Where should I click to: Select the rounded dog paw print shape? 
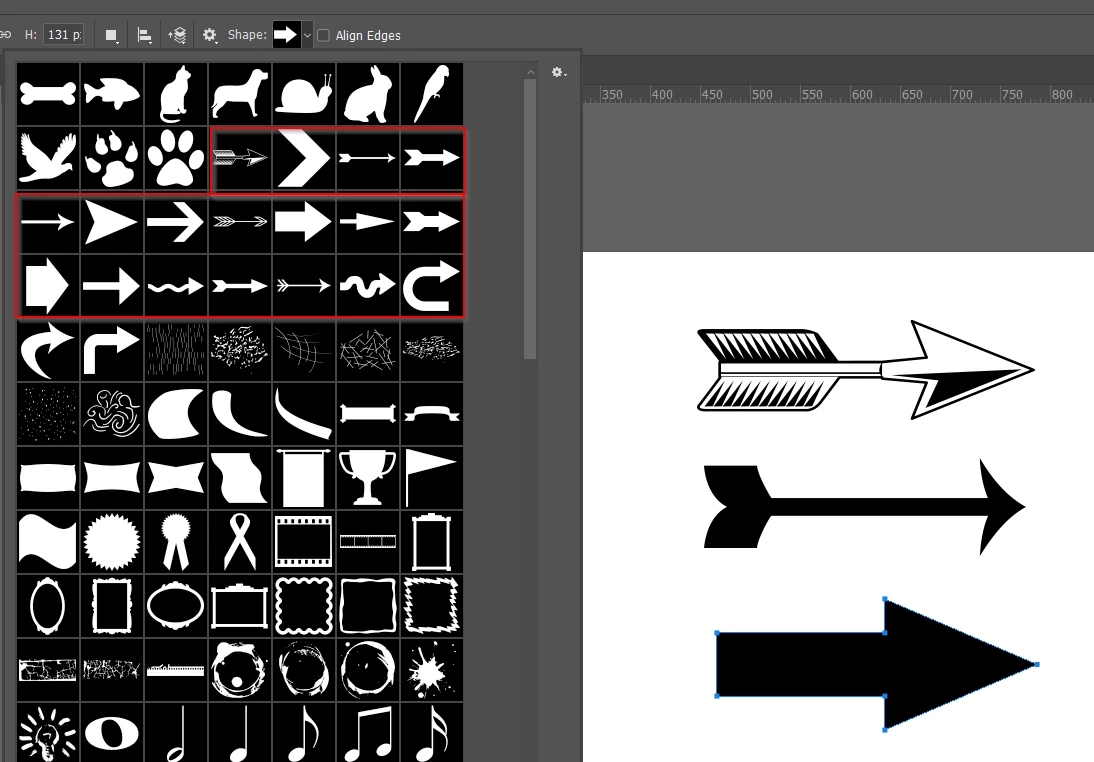176,158
